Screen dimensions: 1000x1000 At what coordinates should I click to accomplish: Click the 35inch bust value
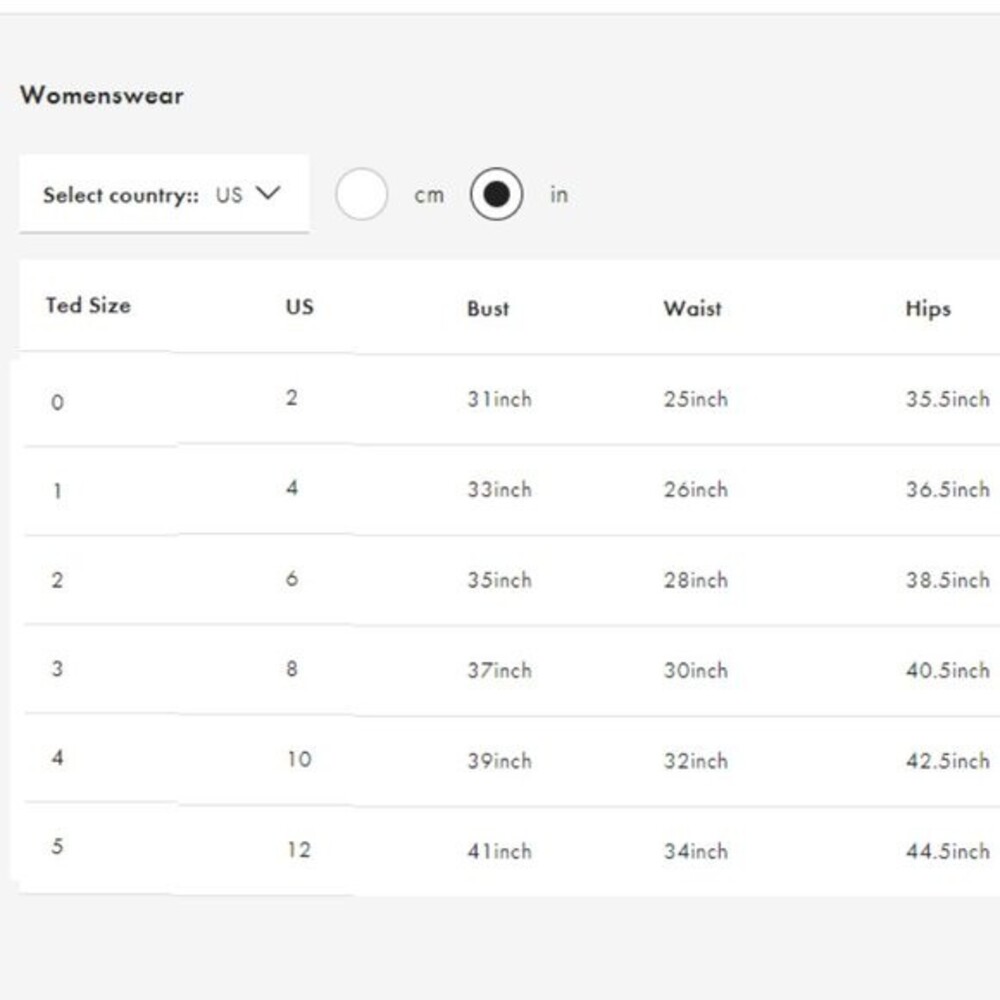coord(499,580)
